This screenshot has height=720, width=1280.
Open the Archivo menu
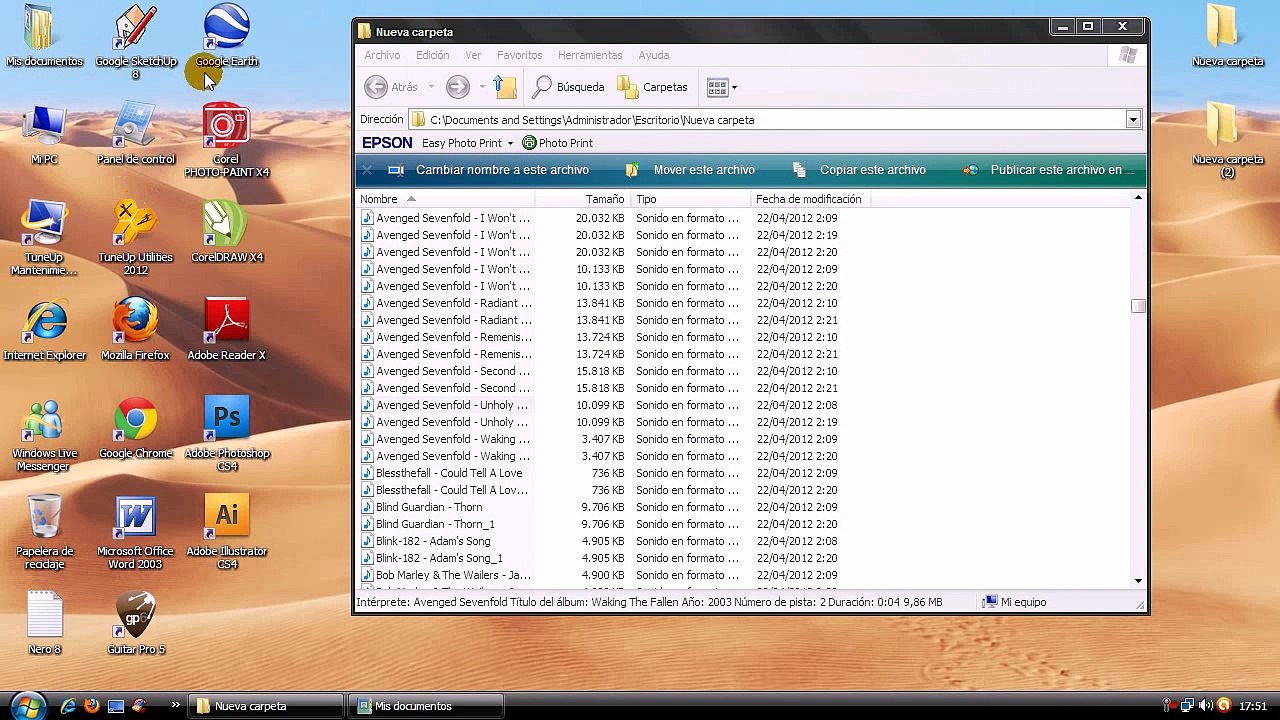tap(382, 55)
